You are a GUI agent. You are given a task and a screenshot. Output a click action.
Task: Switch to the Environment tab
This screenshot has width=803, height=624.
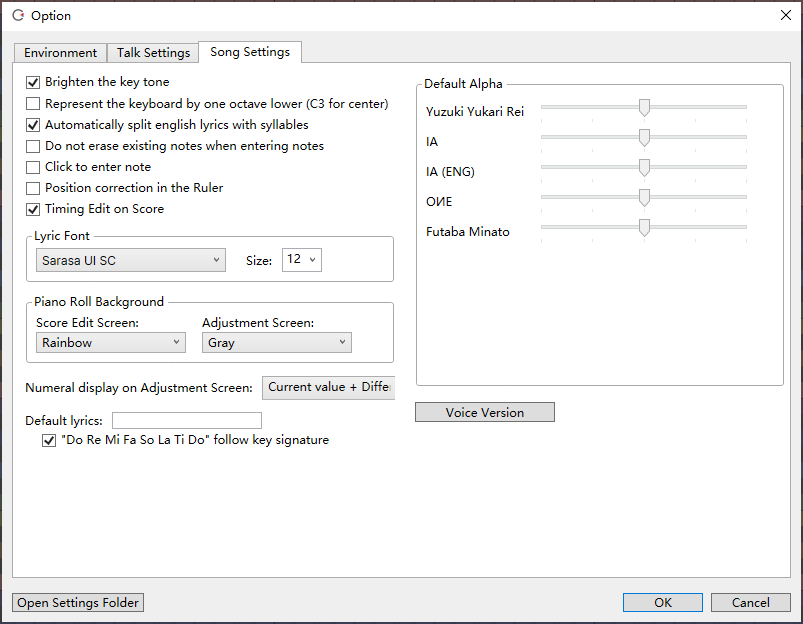(60, 53)
